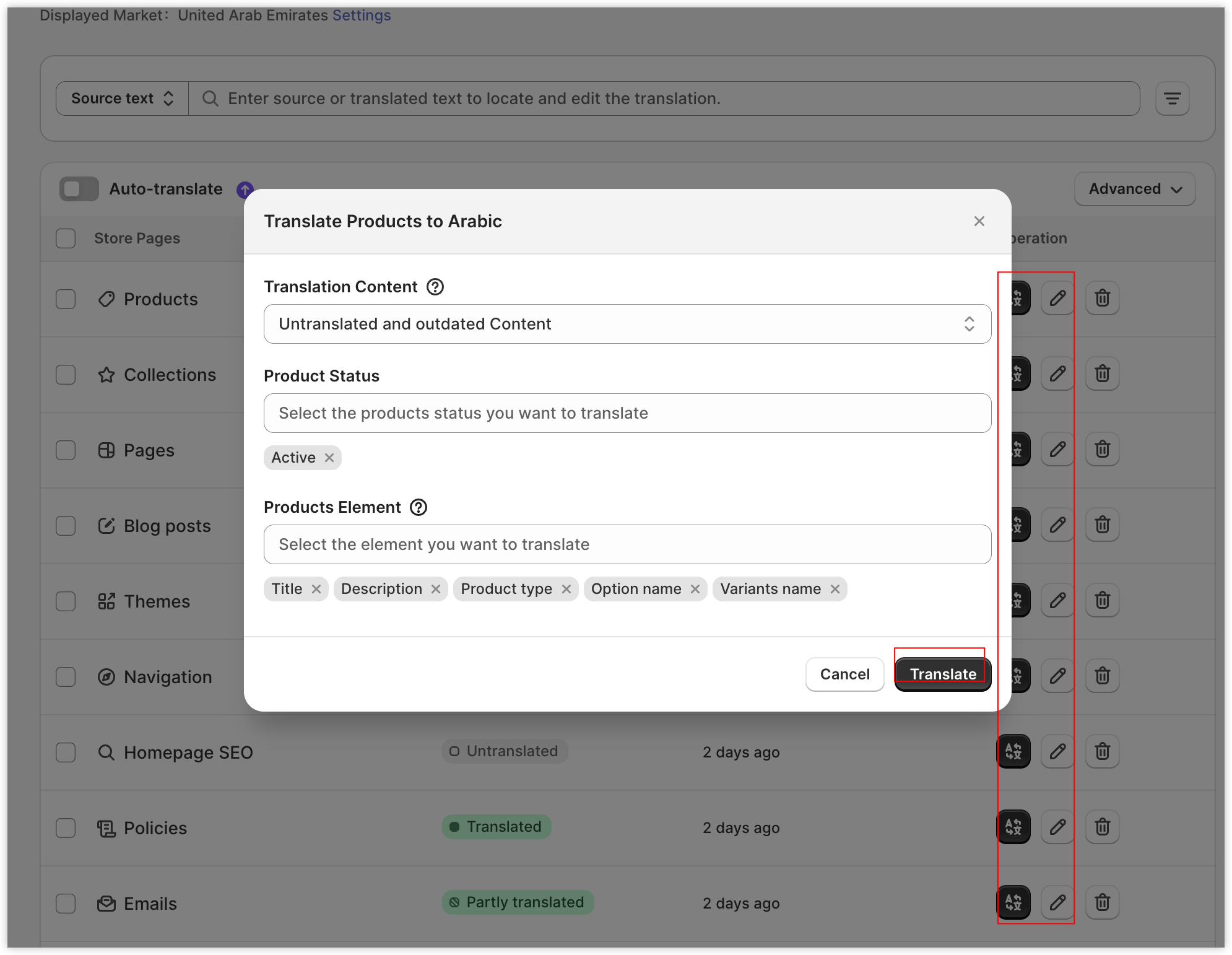1232x955 pixels.
Task: Remove the Active status tag
Action: pos(329,458)
